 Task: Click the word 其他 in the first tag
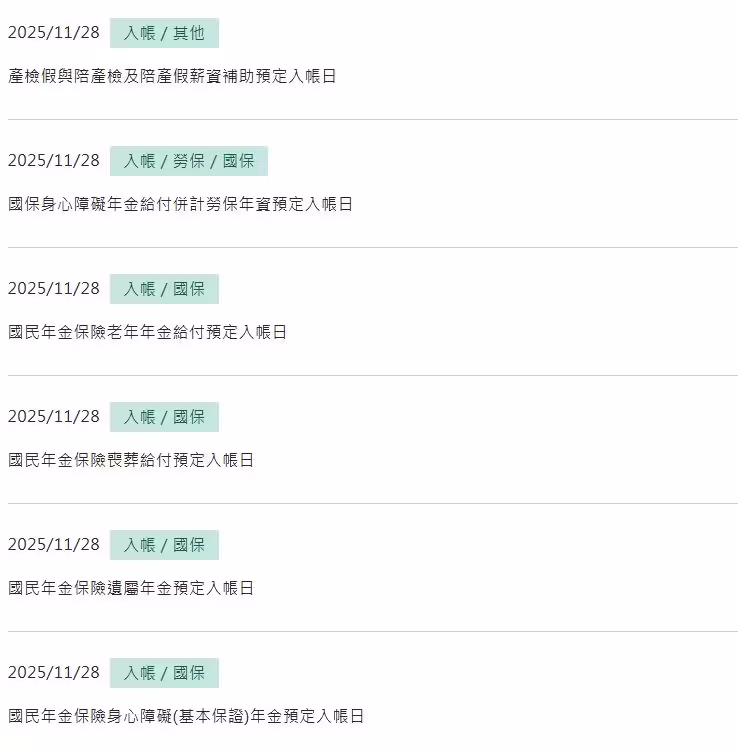tap(188, 33)
